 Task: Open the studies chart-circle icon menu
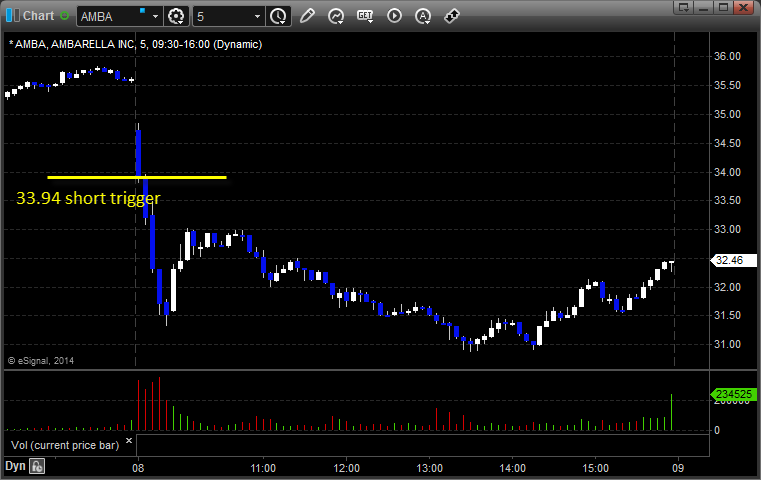336,17
